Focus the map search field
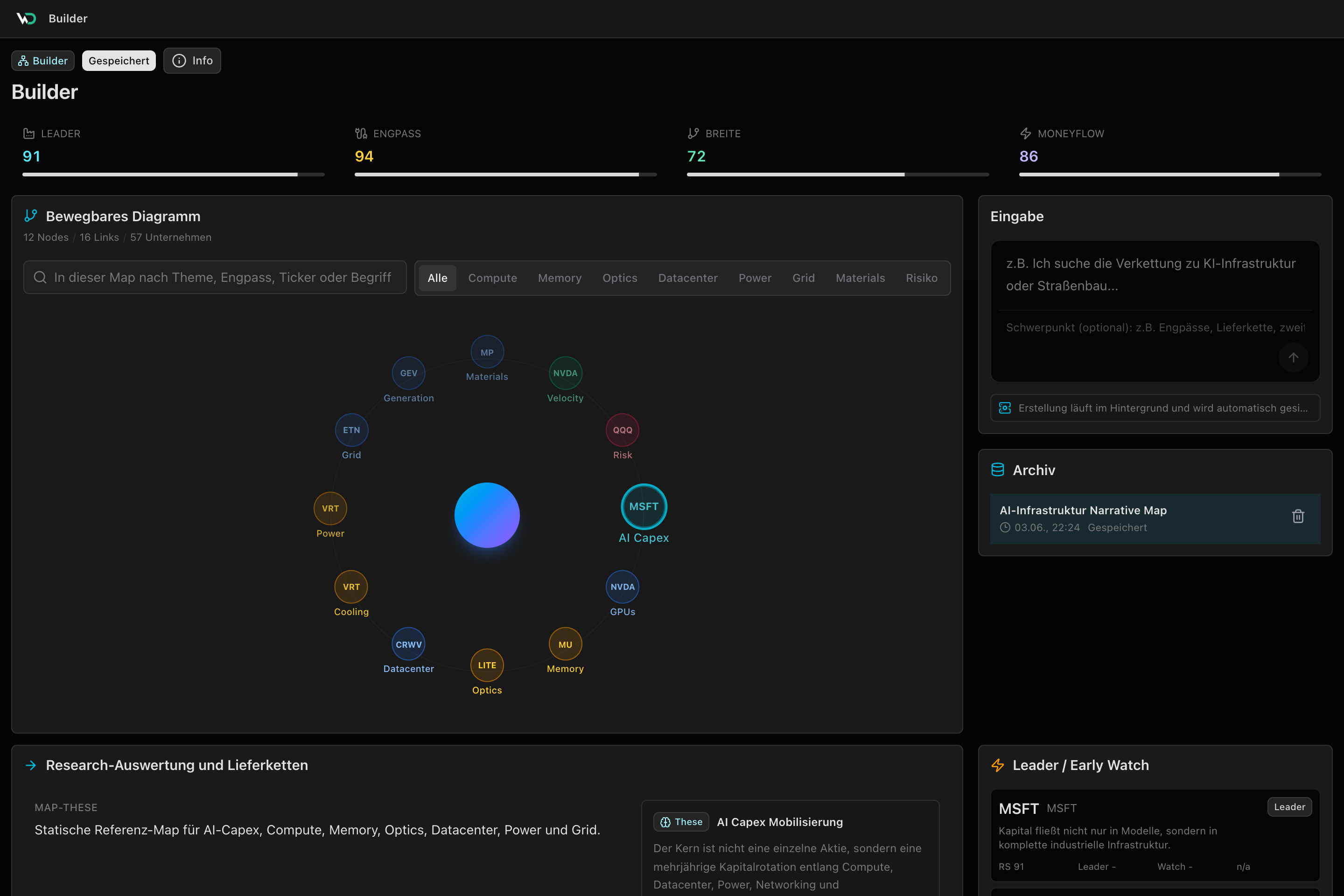The image size is (1344, 896). point(215,278)
